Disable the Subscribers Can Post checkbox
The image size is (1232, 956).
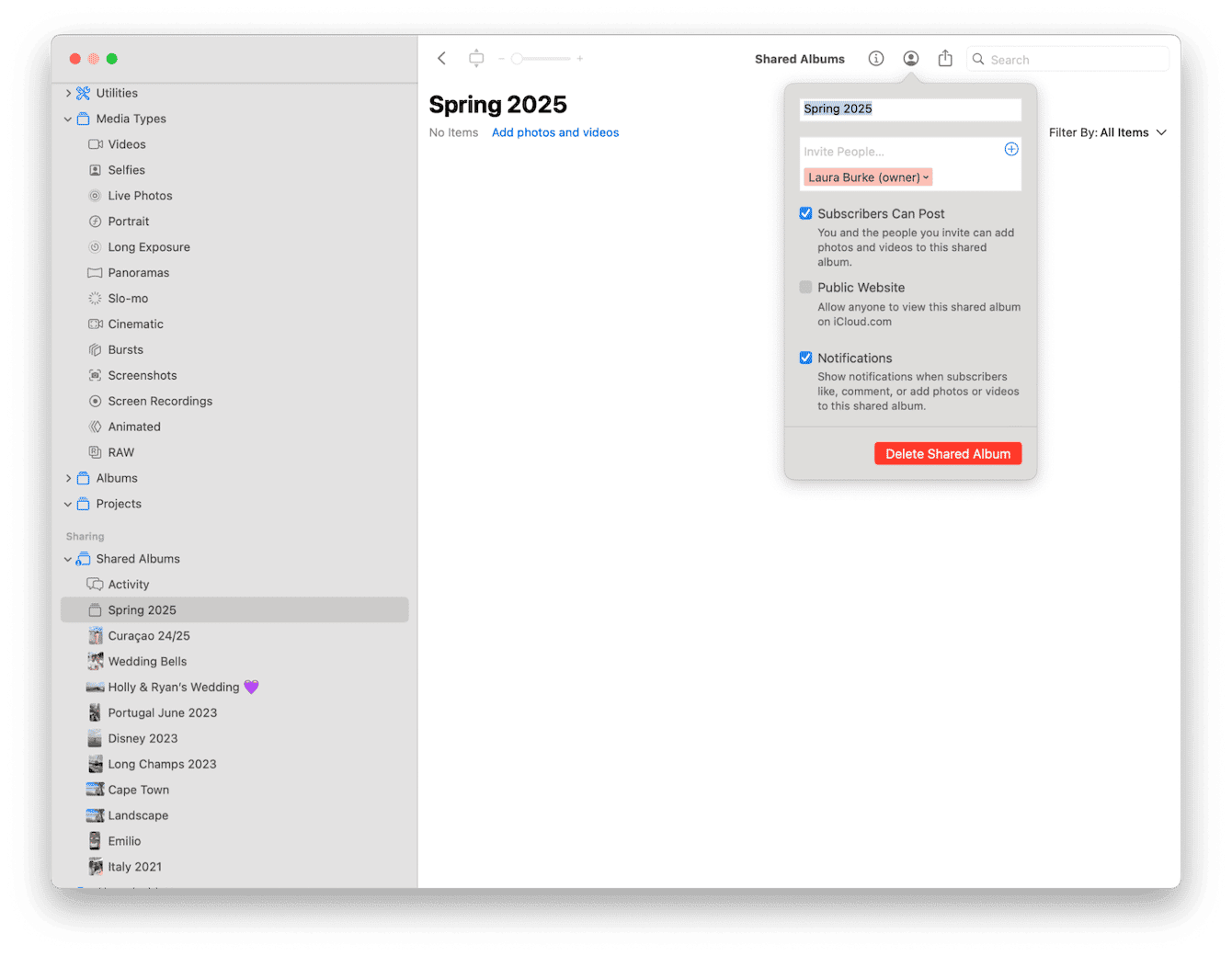point(805,213)
